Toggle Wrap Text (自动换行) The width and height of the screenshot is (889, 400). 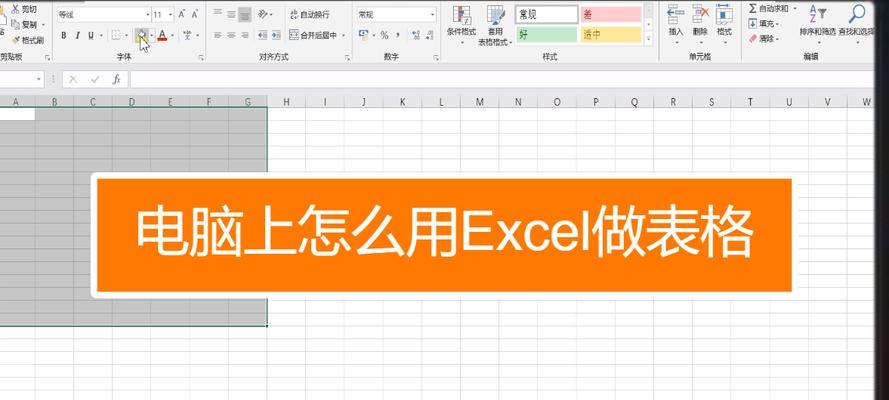coord(310,15)
